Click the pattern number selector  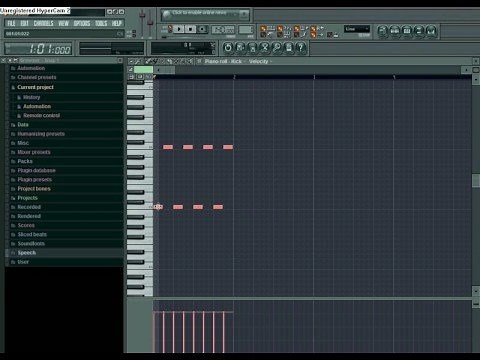(x=246, y=30)
